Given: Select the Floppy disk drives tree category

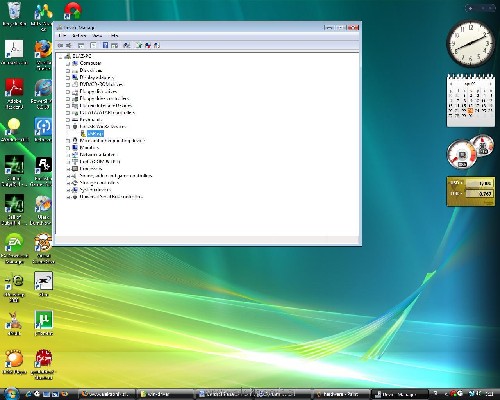Looking at the screenshot, I should tap(98, 91).
